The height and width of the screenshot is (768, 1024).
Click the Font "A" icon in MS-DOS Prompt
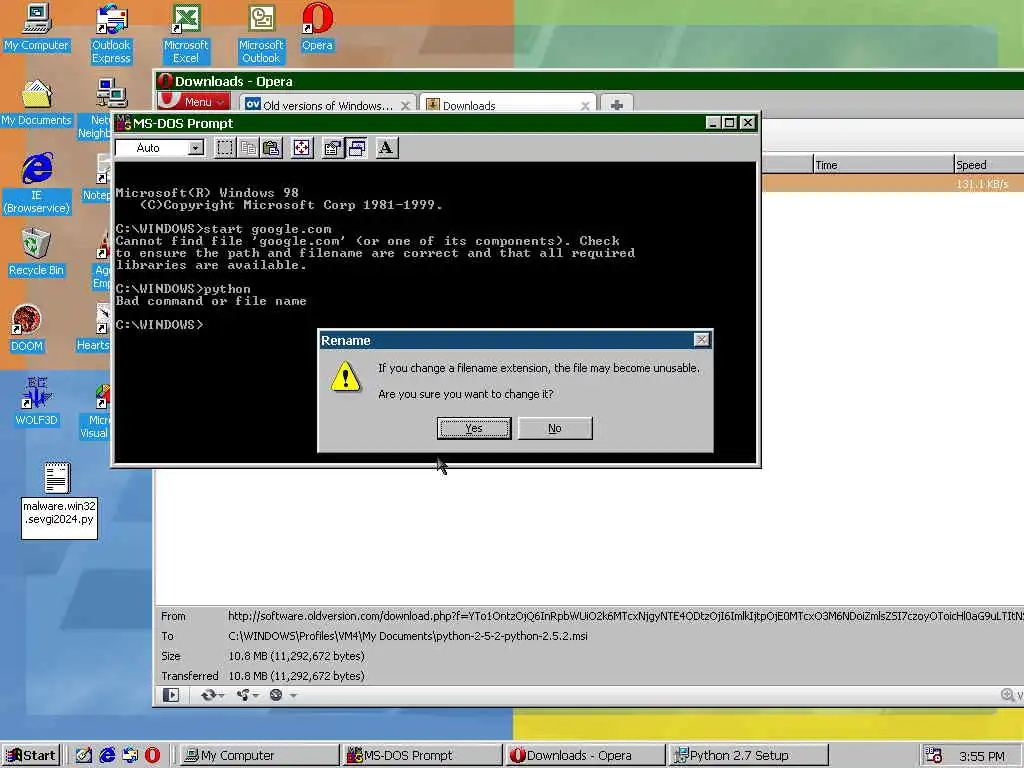coord(387,148)
